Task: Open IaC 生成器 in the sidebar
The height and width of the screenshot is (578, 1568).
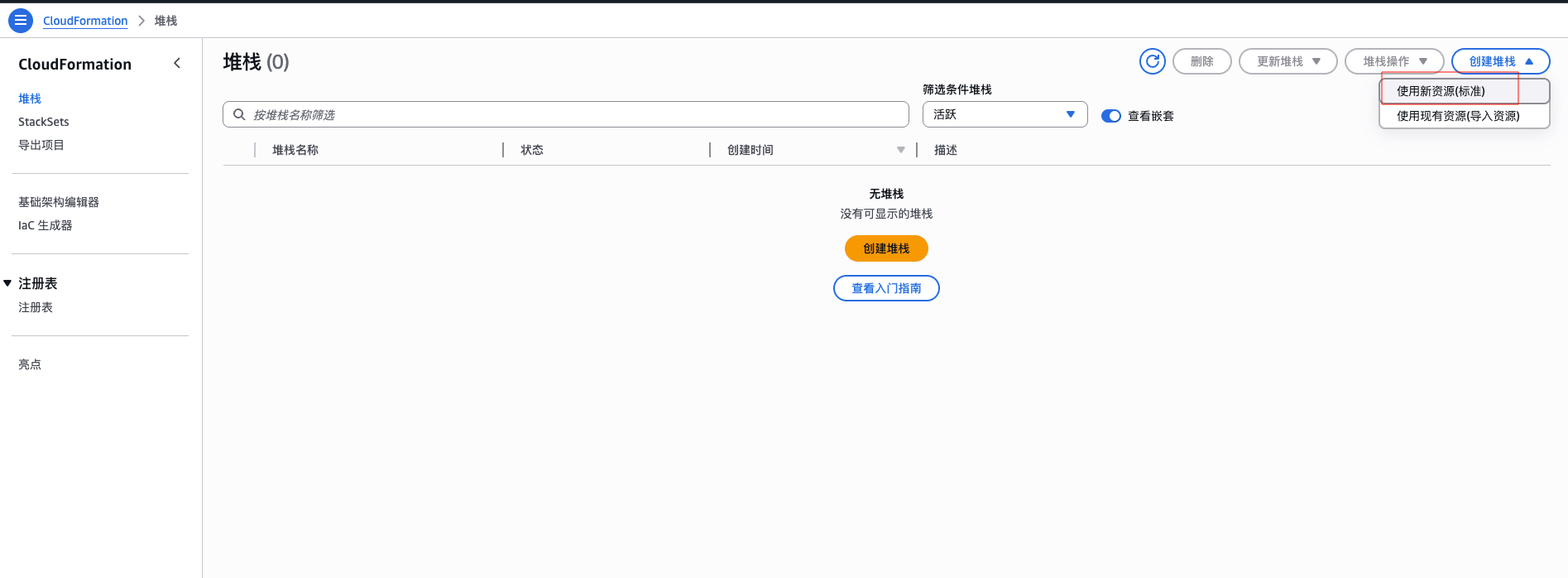Action: (x=46, y=225)
